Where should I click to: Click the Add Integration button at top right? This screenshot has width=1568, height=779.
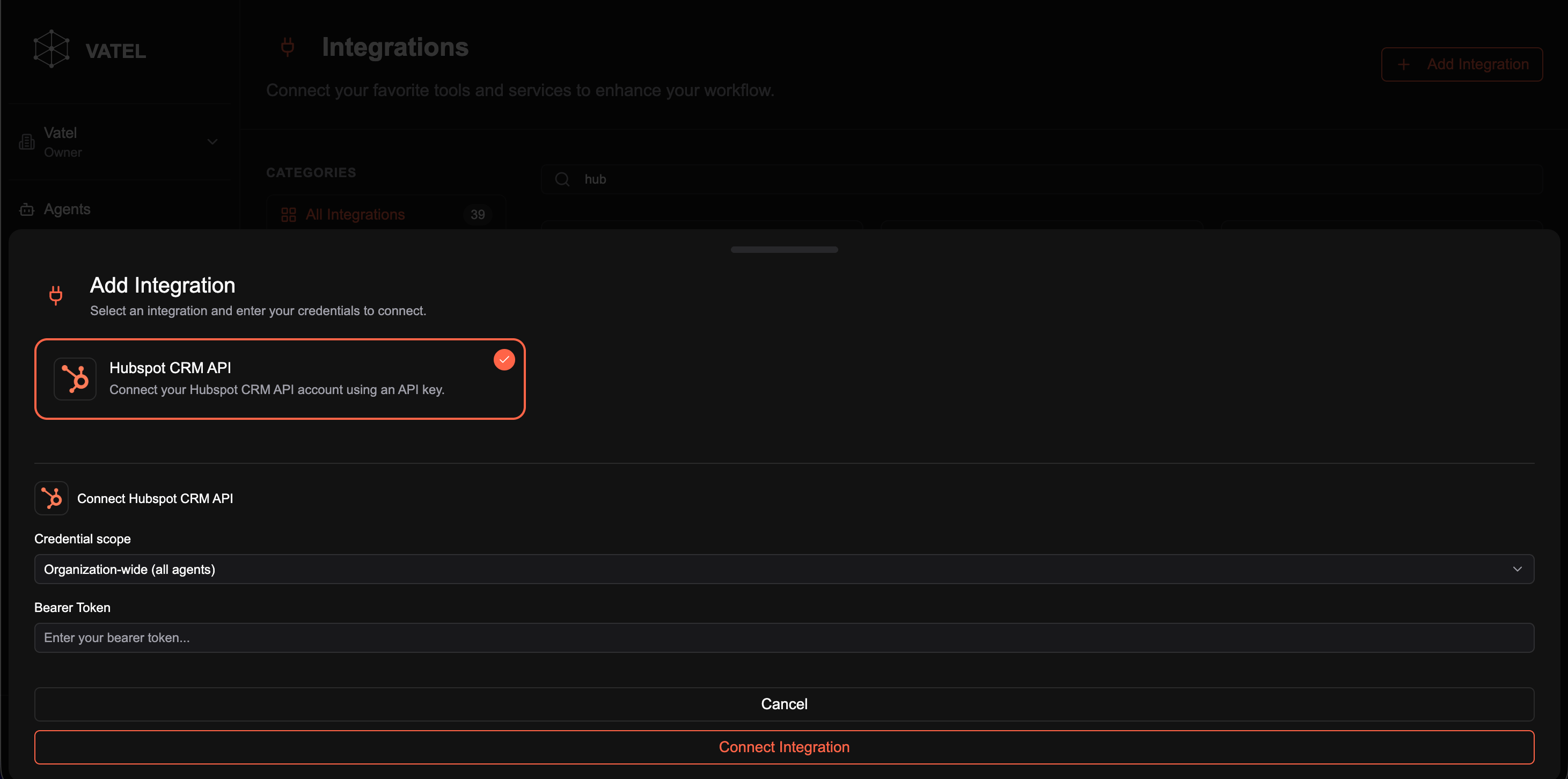[x=1461, y=64]
